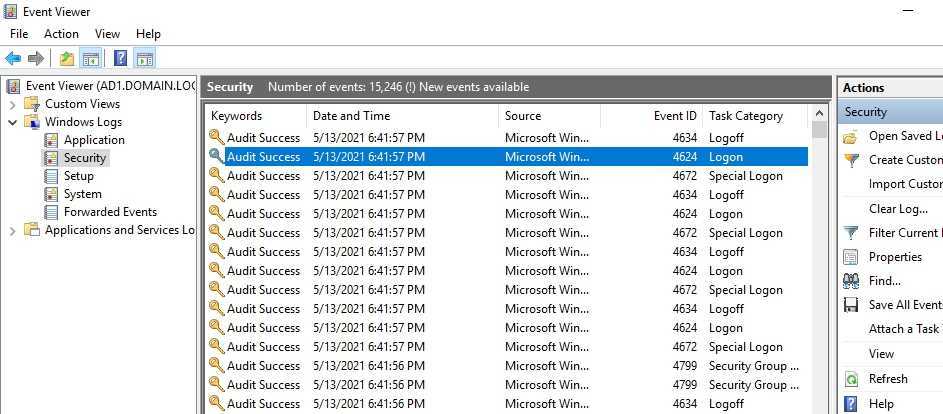Expand Applications and Services Logs node

click(12, 230)
